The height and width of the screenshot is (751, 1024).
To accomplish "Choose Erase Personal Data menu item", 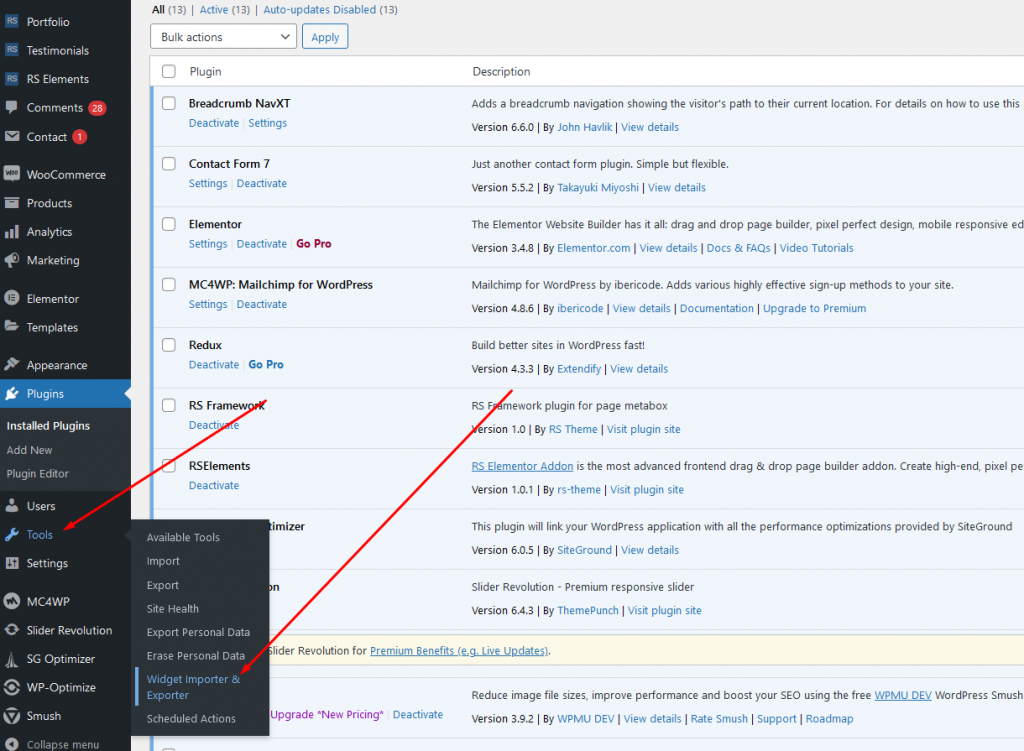I will [x=195, y=656].
